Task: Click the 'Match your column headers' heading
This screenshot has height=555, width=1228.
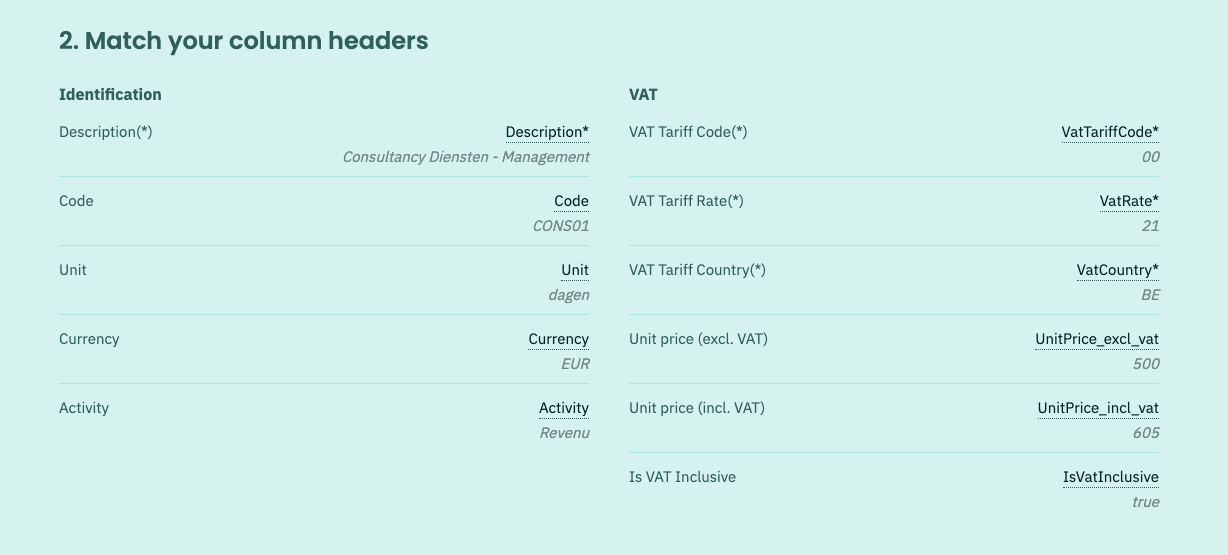Action: (244, 41)
